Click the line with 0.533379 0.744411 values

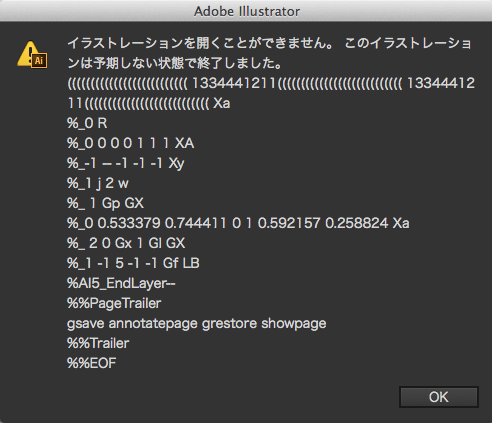(x=238, y=223)
